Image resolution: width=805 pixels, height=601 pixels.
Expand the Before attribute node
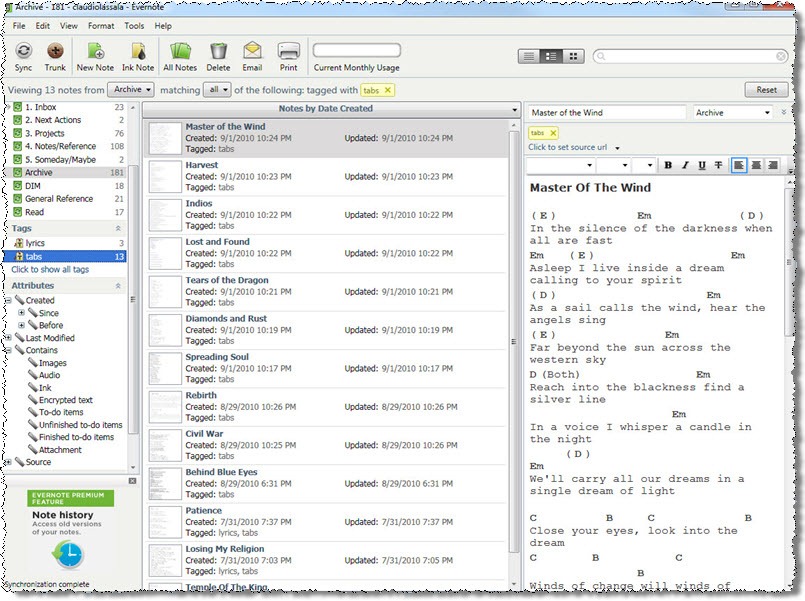pos(21,325)
